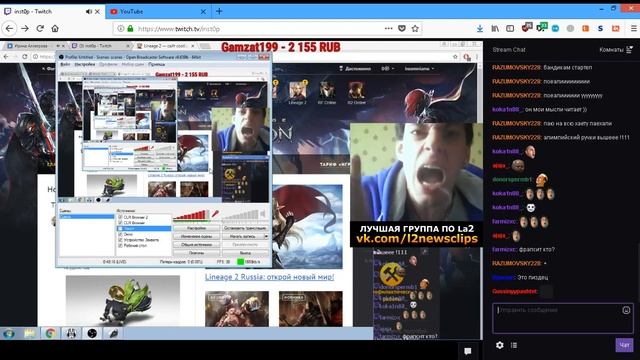The width and height of the screenshot is (640, 360).
Task: Open the emote picker smiley icon
Action: 626,310
